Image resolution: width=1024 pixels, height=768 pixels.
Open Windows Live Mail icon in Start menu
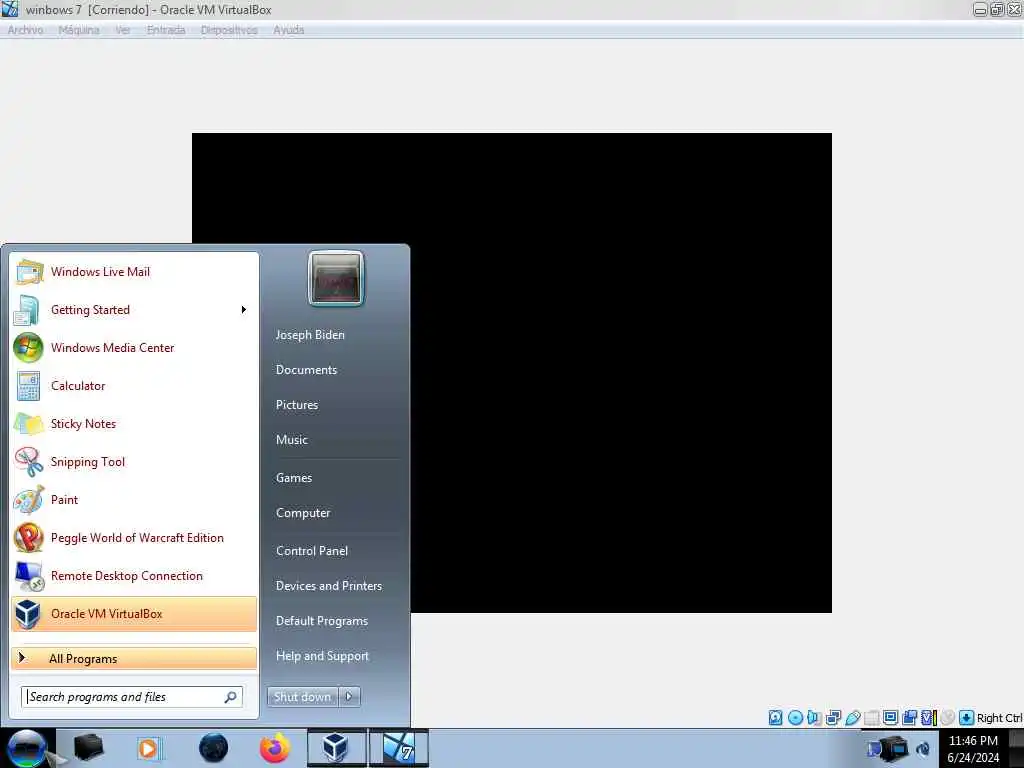29,272
